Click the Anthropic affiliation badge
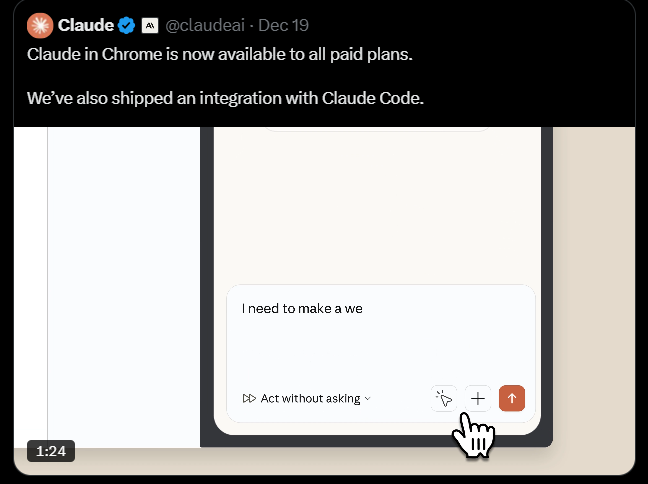648x484 pixels. pos(150,25)
